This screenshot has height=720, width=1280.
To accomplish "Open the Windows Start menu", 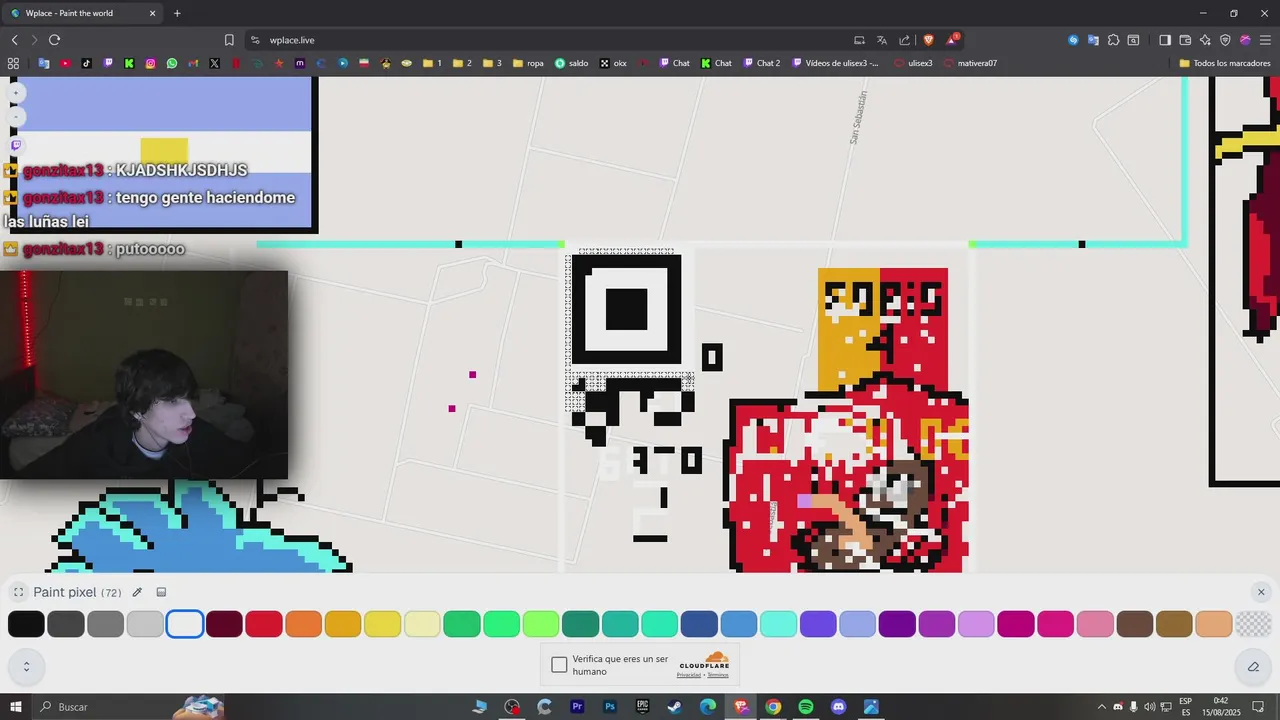I will pyautogui.click(x=16, y=707).
